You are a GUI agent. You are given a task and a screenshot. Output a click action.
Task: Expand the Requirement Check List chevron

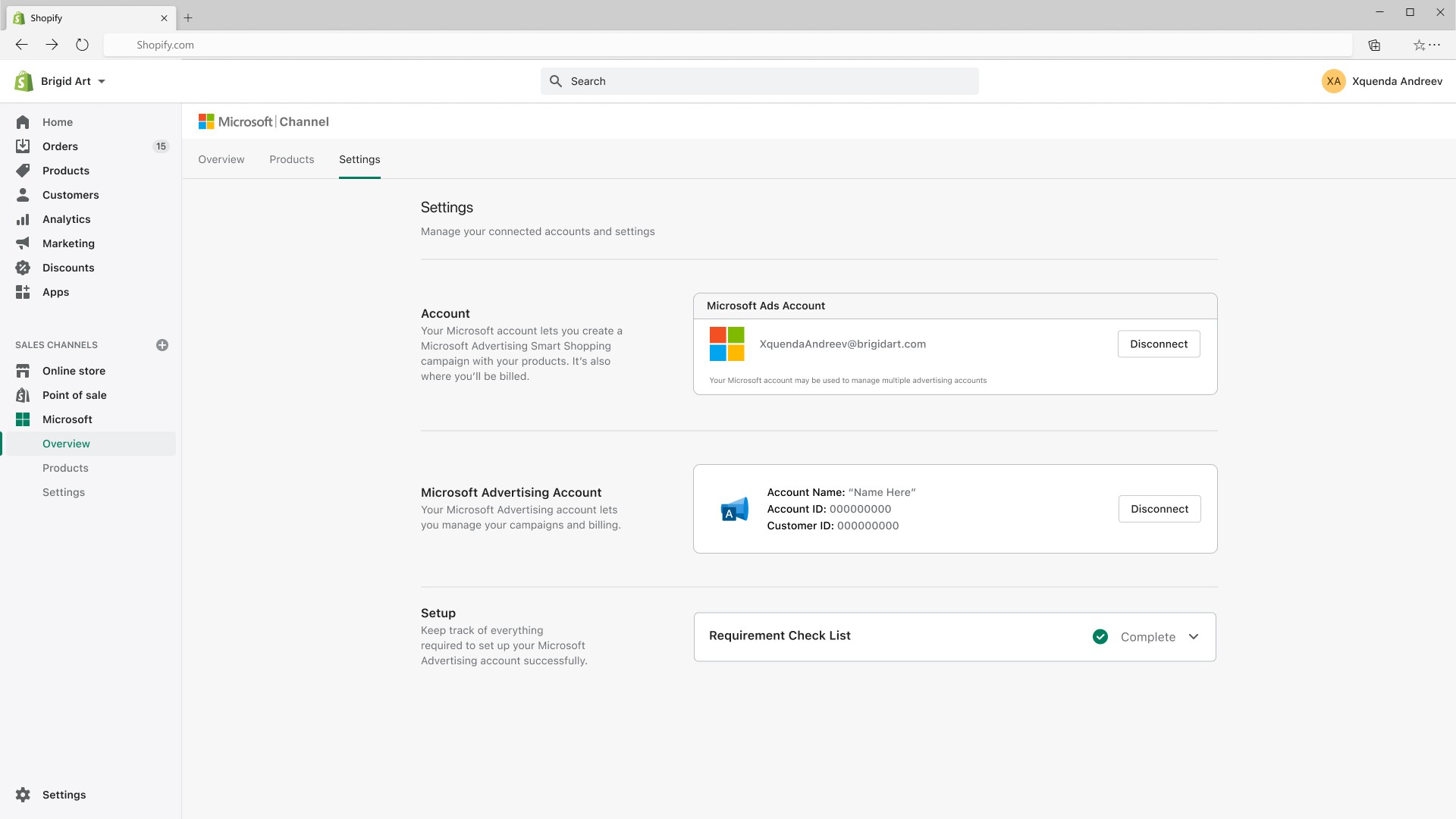point(1194,637)
